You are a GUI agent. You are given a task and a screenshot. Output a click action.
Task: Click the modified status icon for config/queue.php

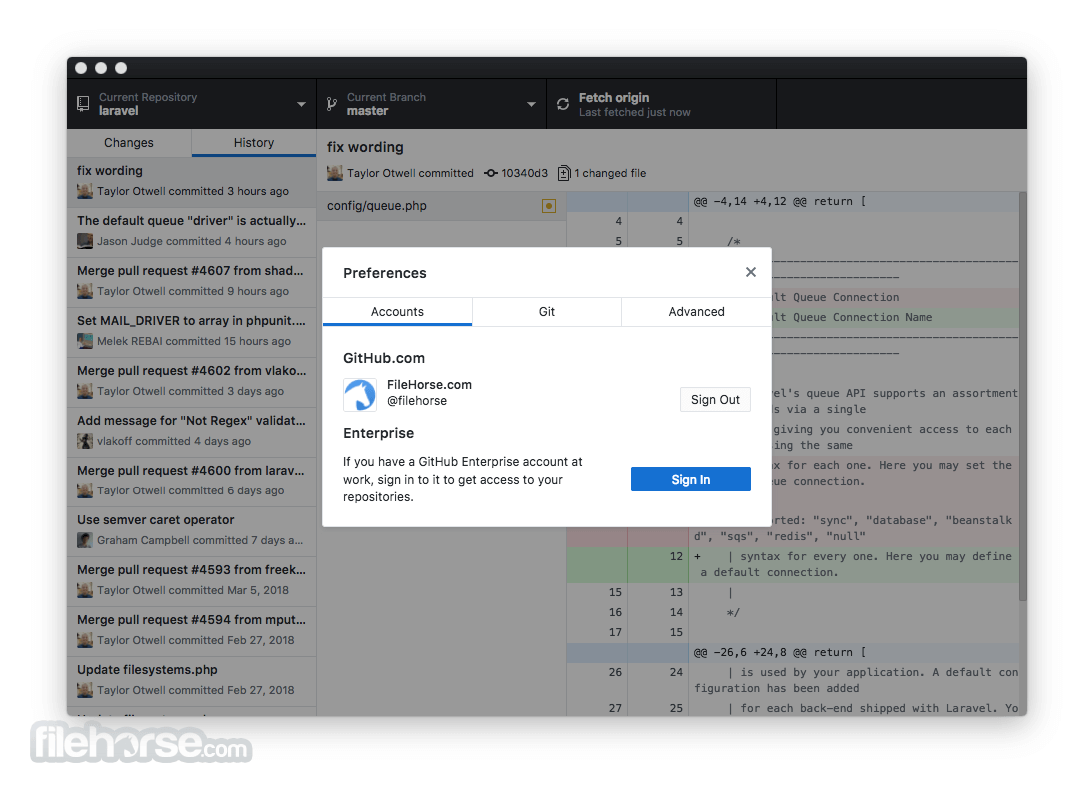pos(549,206)
